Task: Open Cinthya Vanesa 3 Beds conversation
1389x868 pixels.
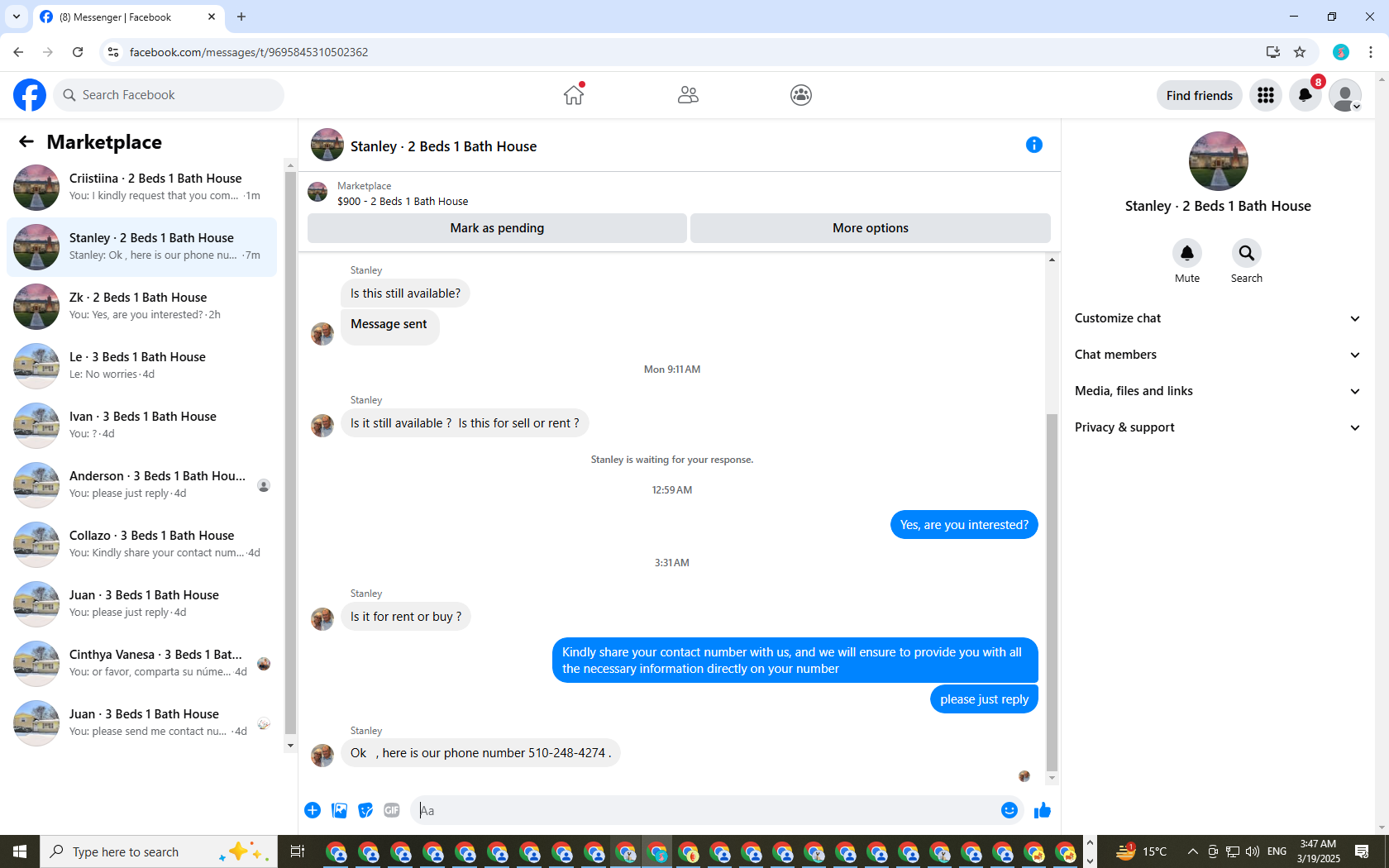Action: pyautogui.click(x=142, y=664)
